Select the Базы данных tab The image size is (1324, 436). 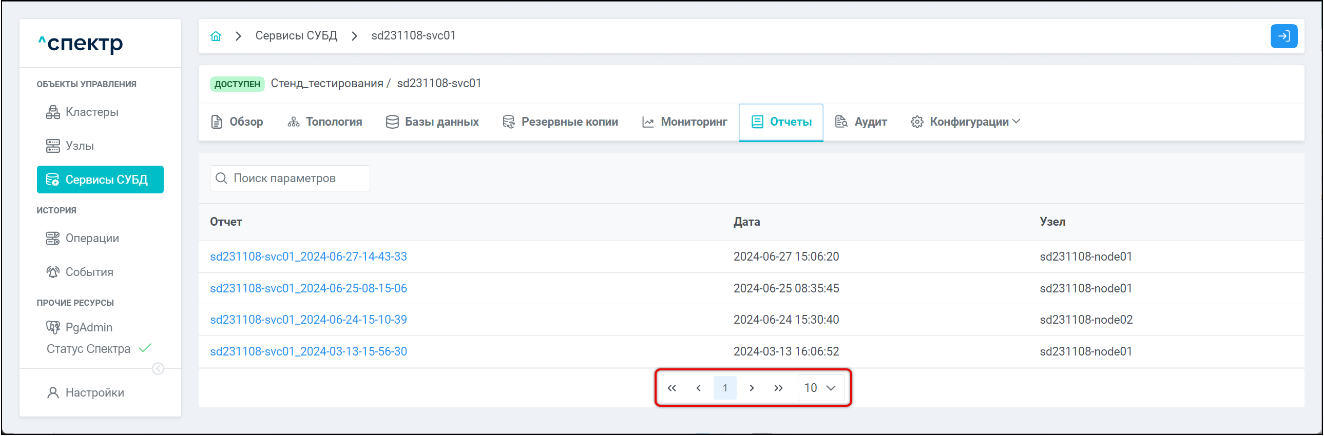(x=432, y=122)
